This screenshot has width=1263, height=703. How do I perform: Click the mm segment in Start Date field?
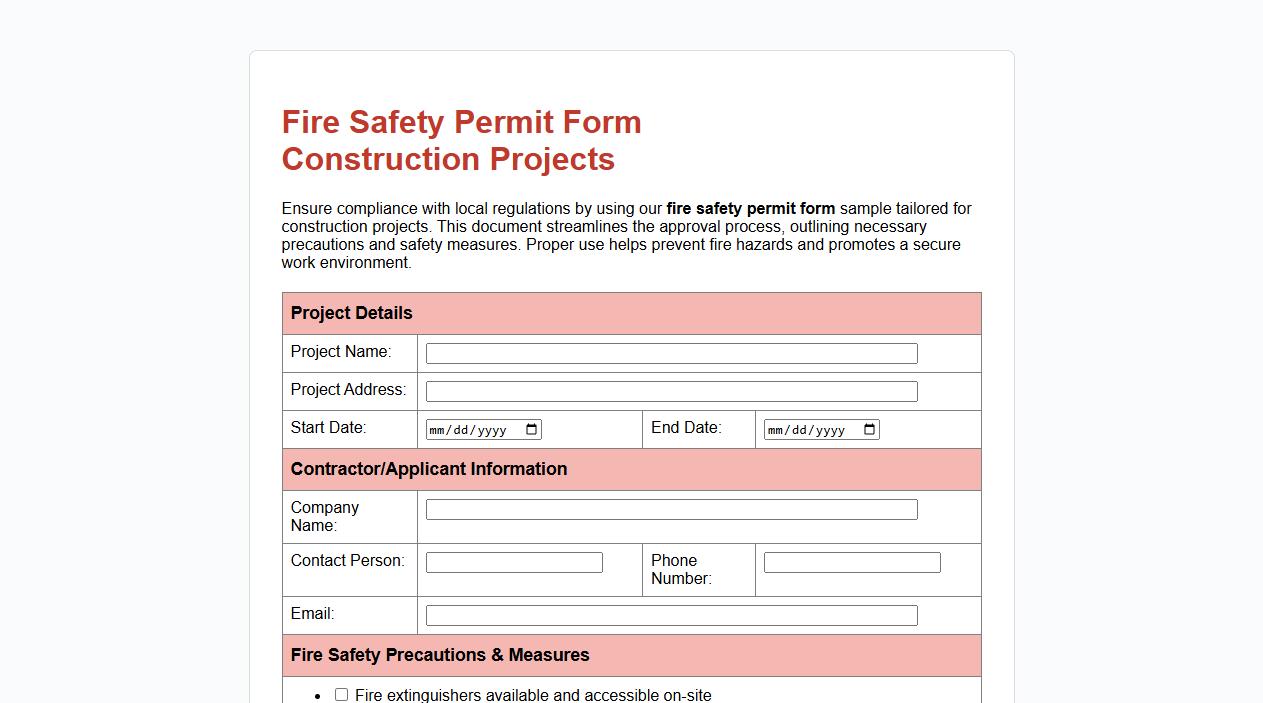click(x=436, y=429)
